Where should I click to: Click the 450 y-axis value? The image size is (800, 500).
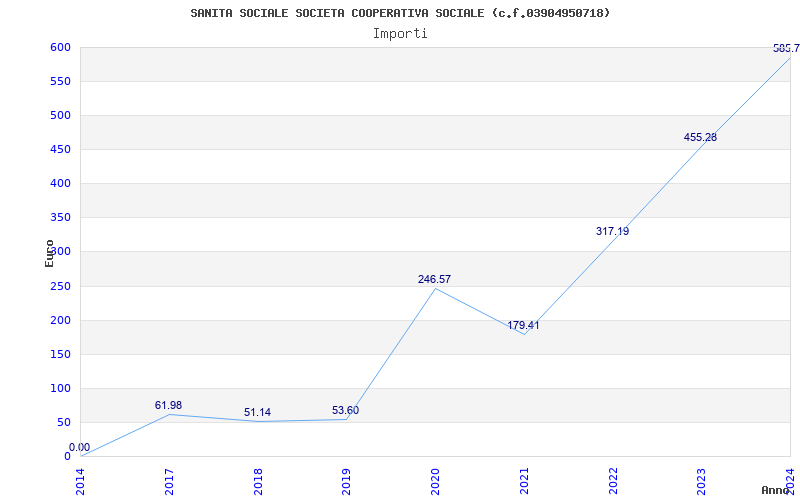click(60, 149)
